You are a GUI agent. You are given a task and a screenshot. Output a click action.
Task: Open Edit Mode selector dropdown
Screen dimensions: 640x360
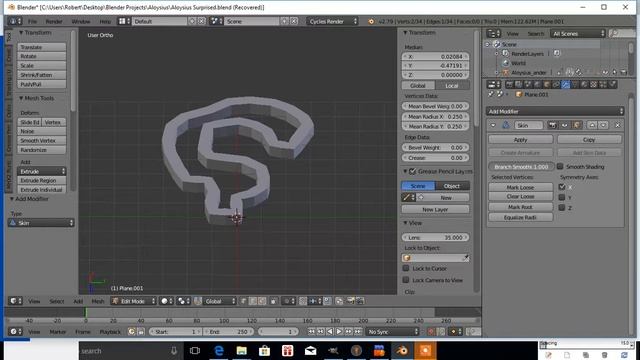click(x=134, y=301)
